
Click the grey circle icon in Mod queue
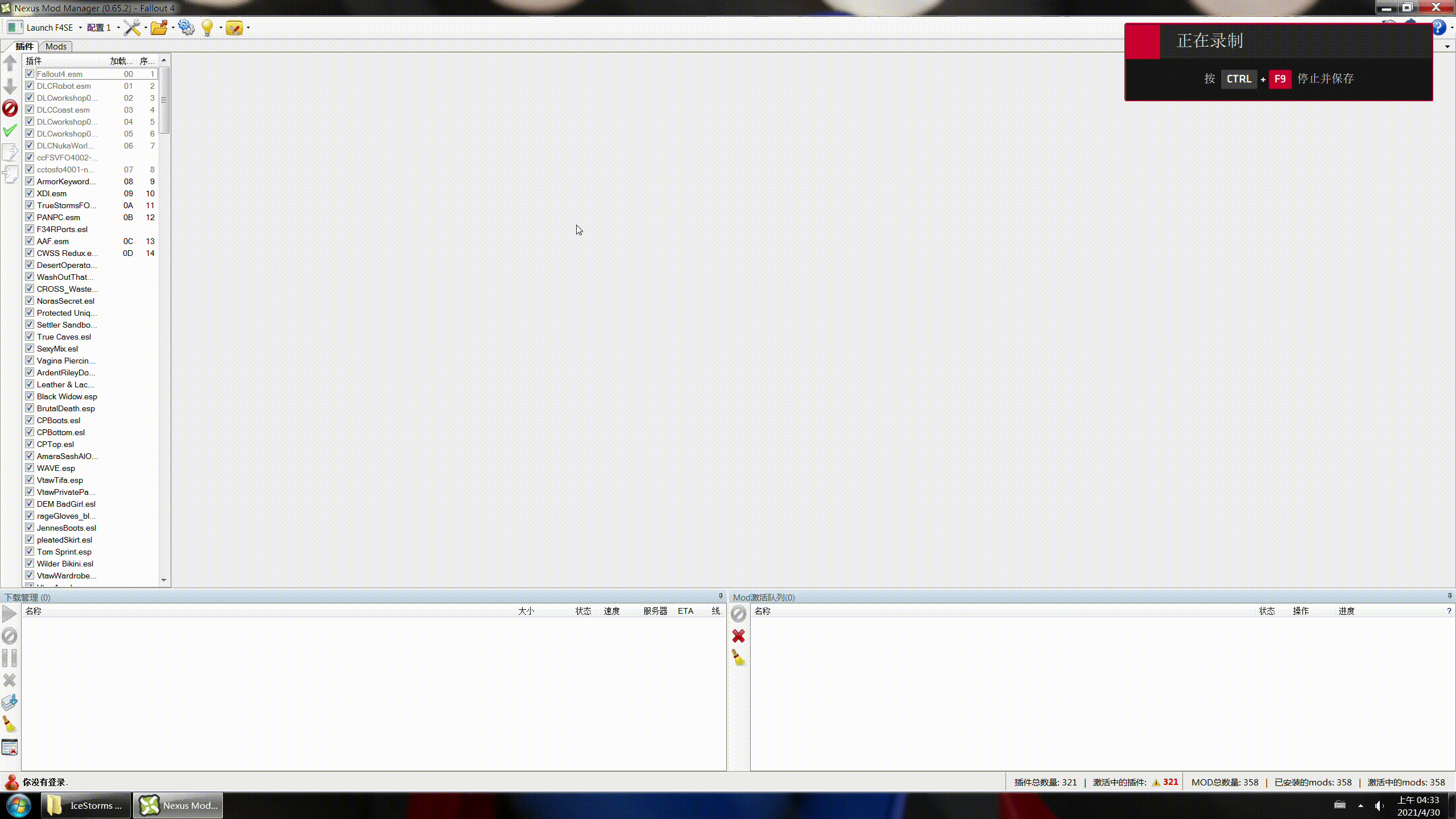pyautogui.click(x=738, y=614)
